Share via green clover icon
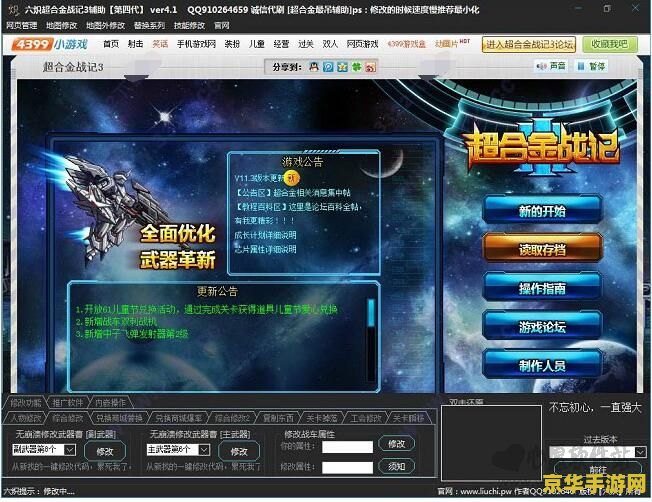 (356, 67)
